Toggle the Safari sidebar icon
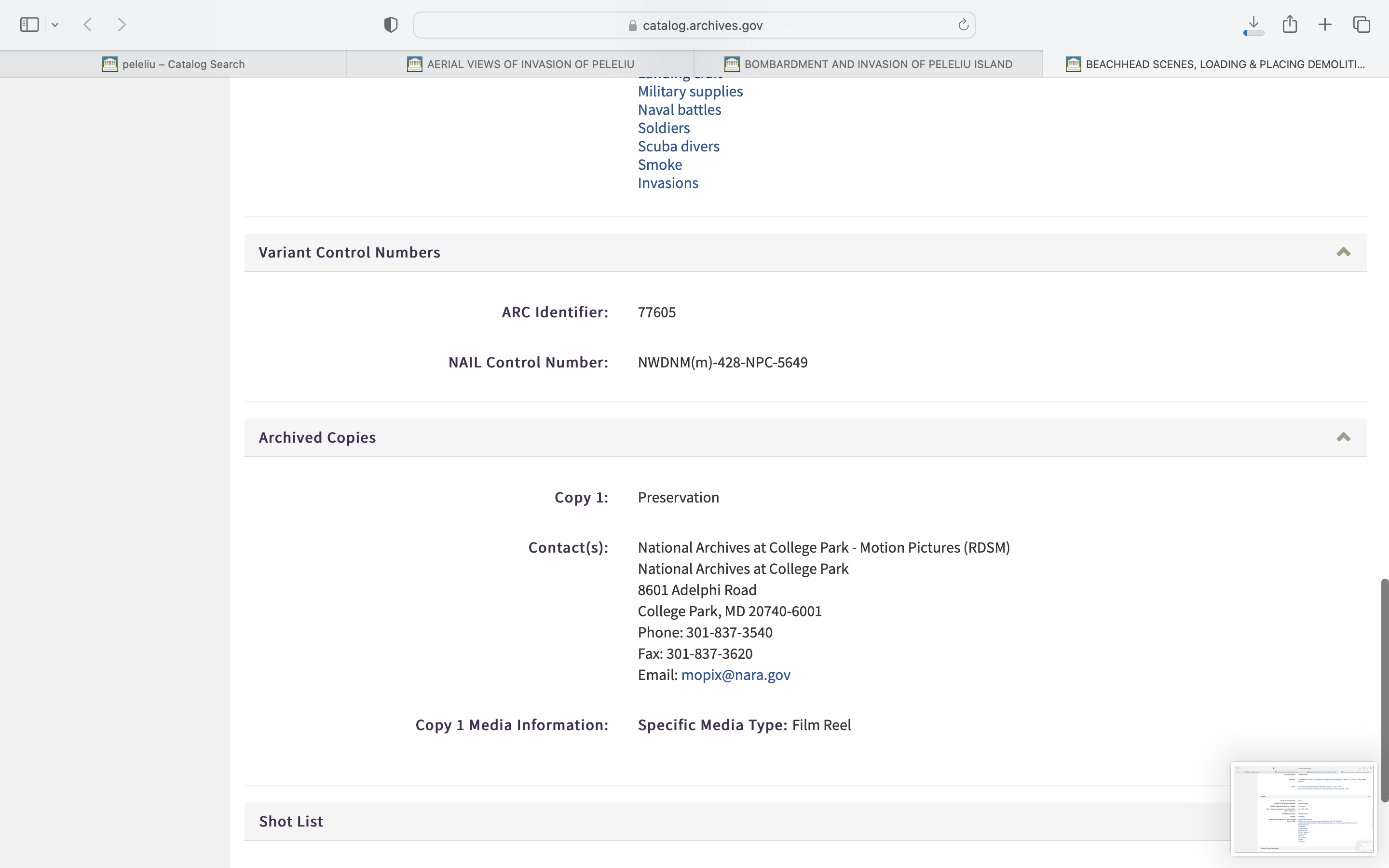Viewport: 1389px width, 868px height. [29, 25]
